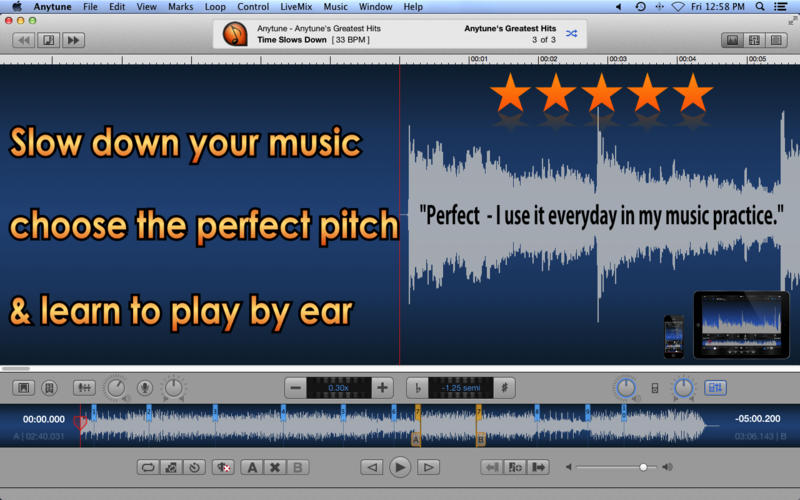Image resolution: width=800 pixels, height=500 pixels.
Task: Toggle the EQ sliders button
Action: [84, 388]
